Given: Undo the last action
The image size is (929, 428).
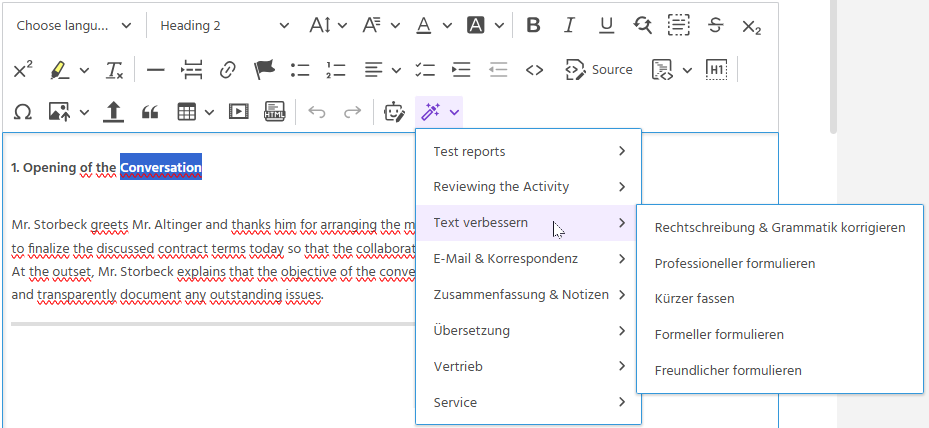Looking at the screenshot, I should point(317,111).
